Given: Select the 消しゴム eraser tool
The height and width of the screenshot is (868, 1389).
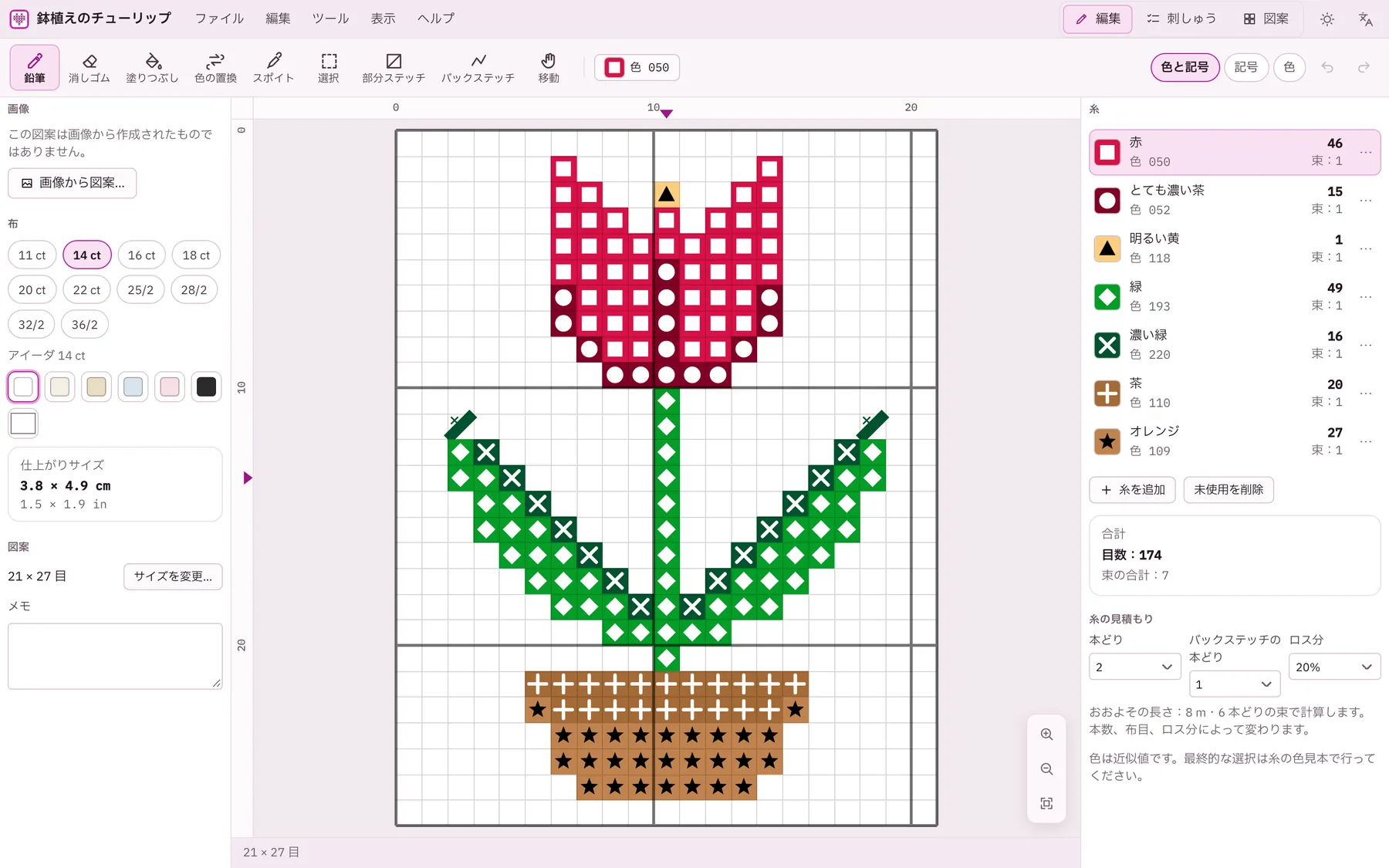Looking at the screenshot, I should 90,67.
